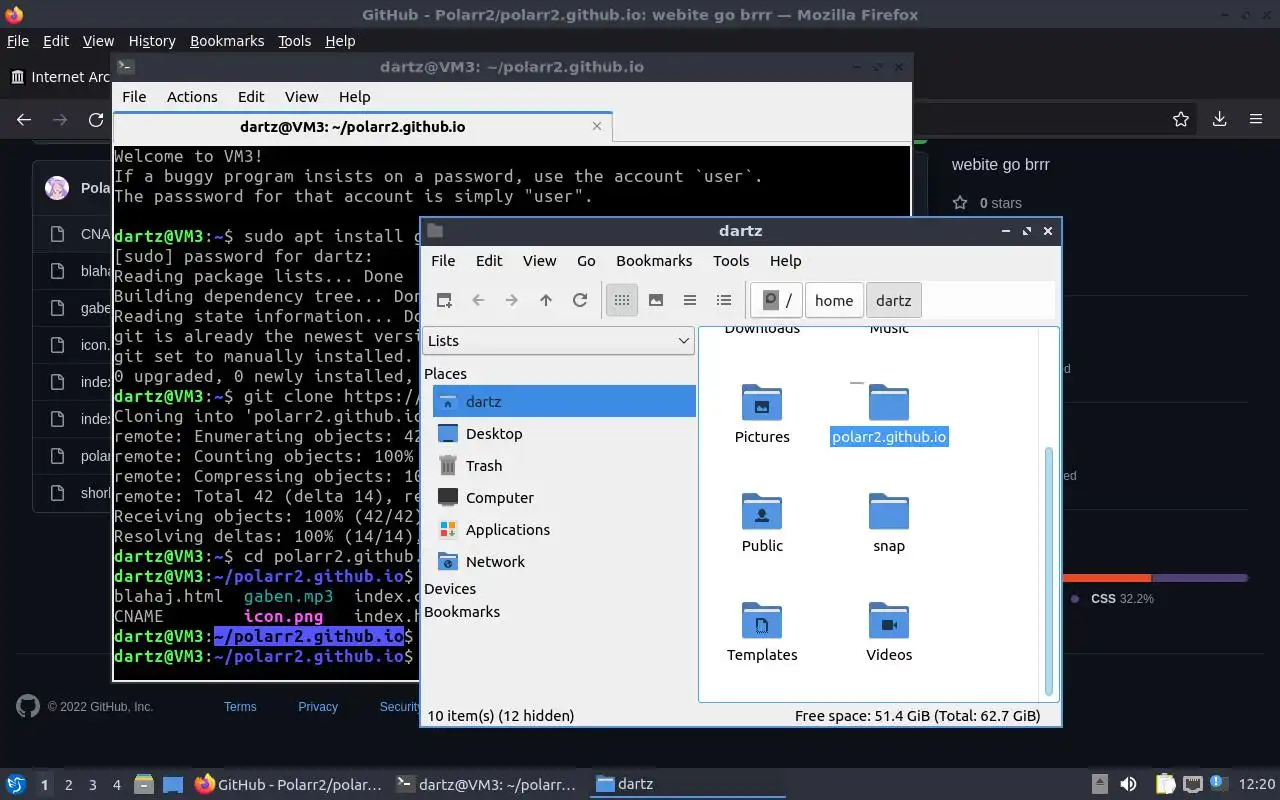
Task: Open Firefox Bookmarks menu
Action: tap(227, 41)
